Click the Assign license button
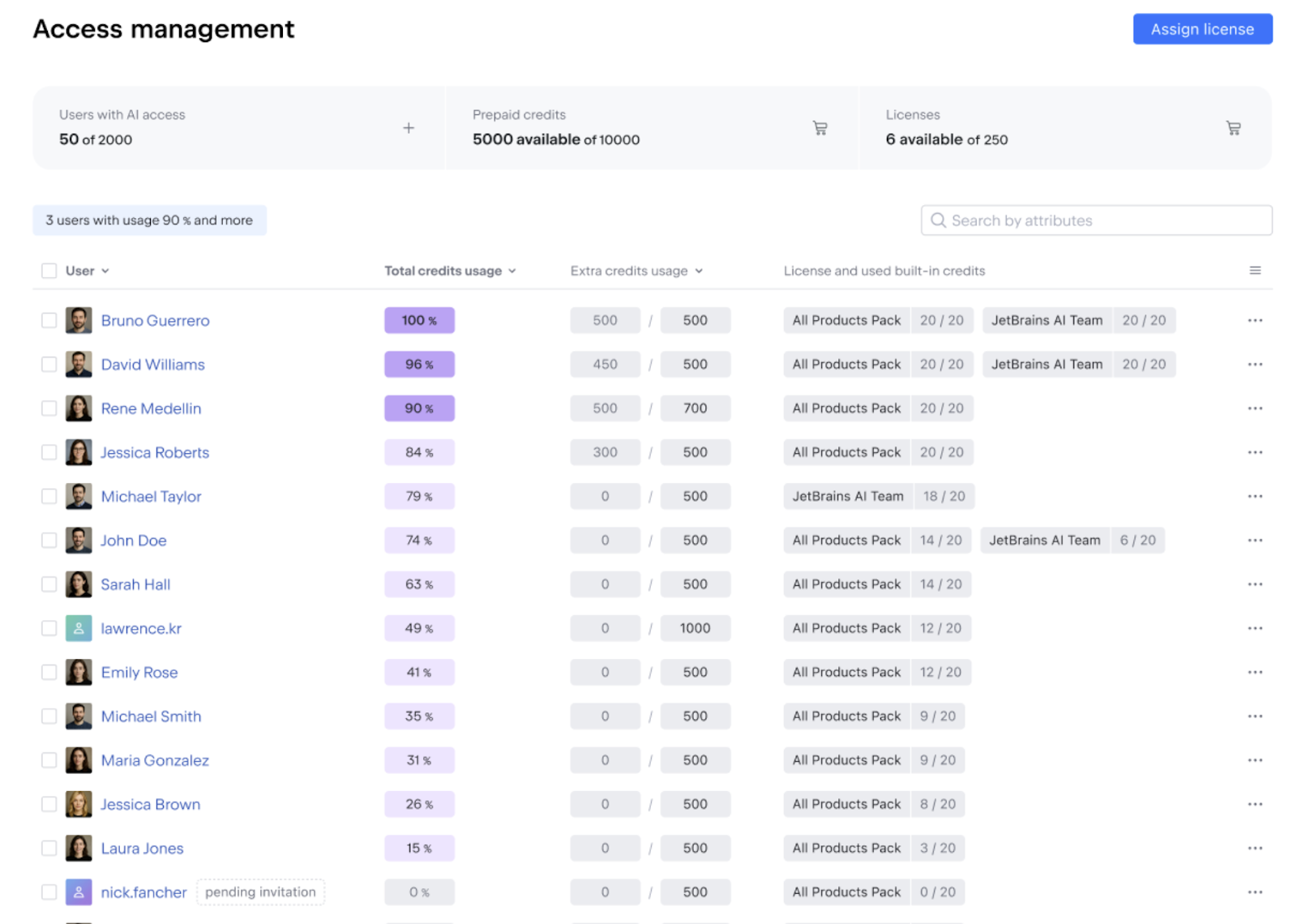This screenshot has height=924, width=1297. click(x=1201, y=29)
